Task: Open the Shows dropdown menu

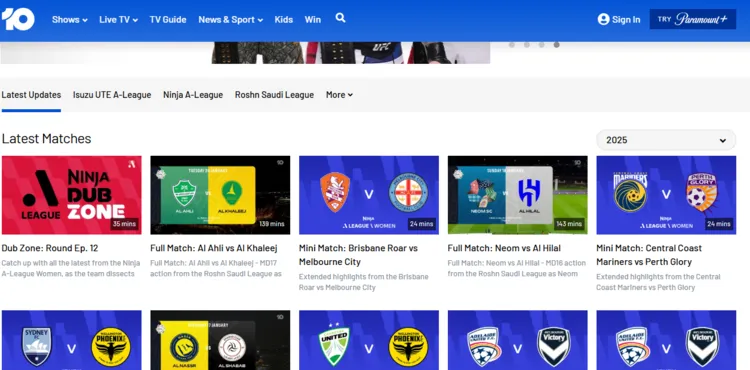Action: tap(70, 20)
